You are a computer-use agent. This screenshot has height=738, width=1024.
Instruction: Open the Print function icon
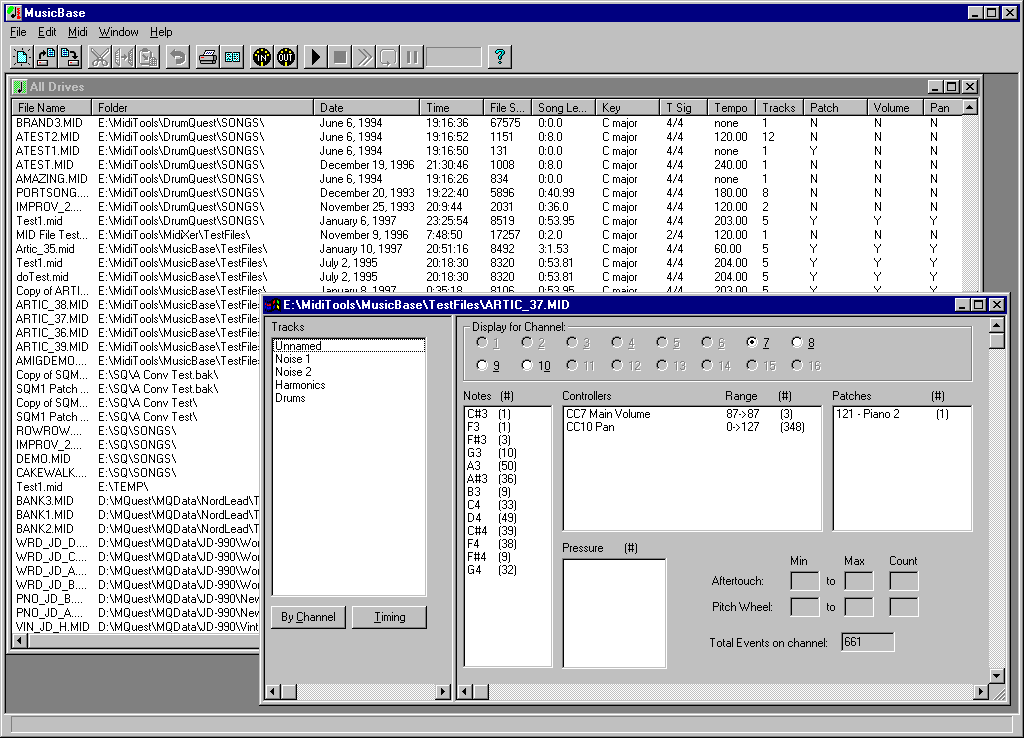click(207, 57)
